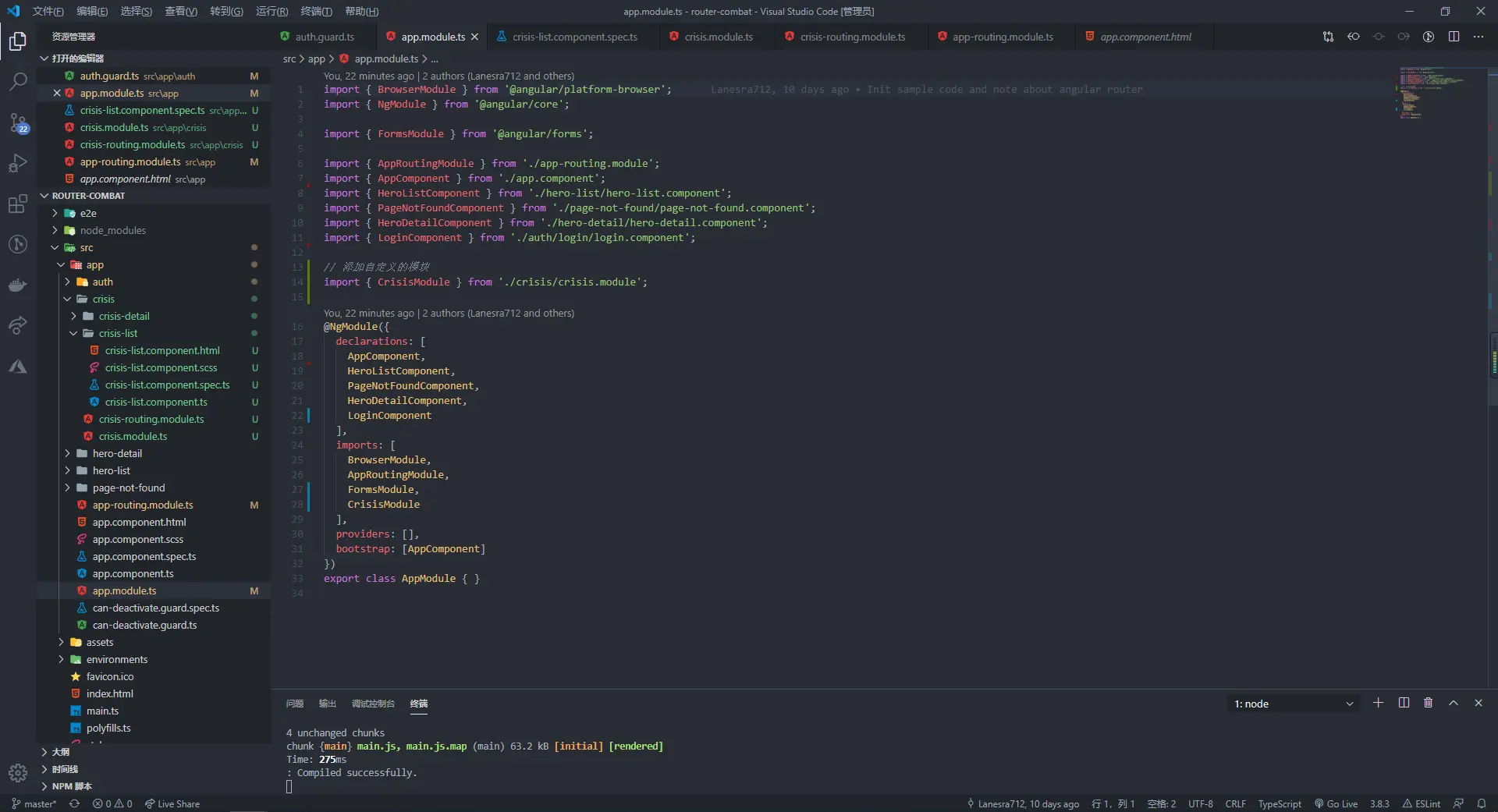Select the terminal dropdown showing 1: node
The width and height of the screenshot is (1498, 812).
coord(1293,704)
